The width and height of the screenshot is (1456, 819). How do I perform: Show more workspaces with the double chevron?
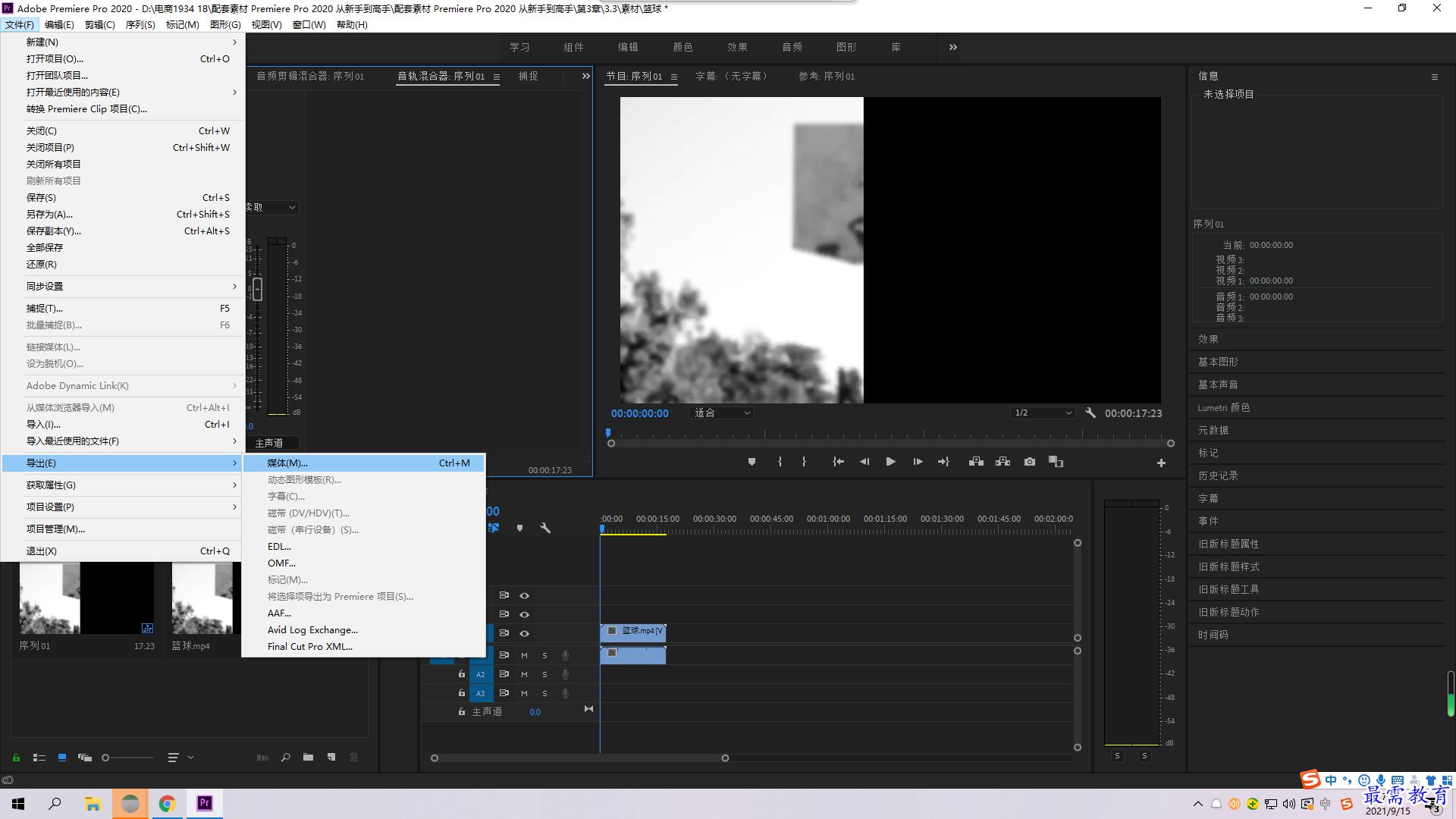(953, 47)
